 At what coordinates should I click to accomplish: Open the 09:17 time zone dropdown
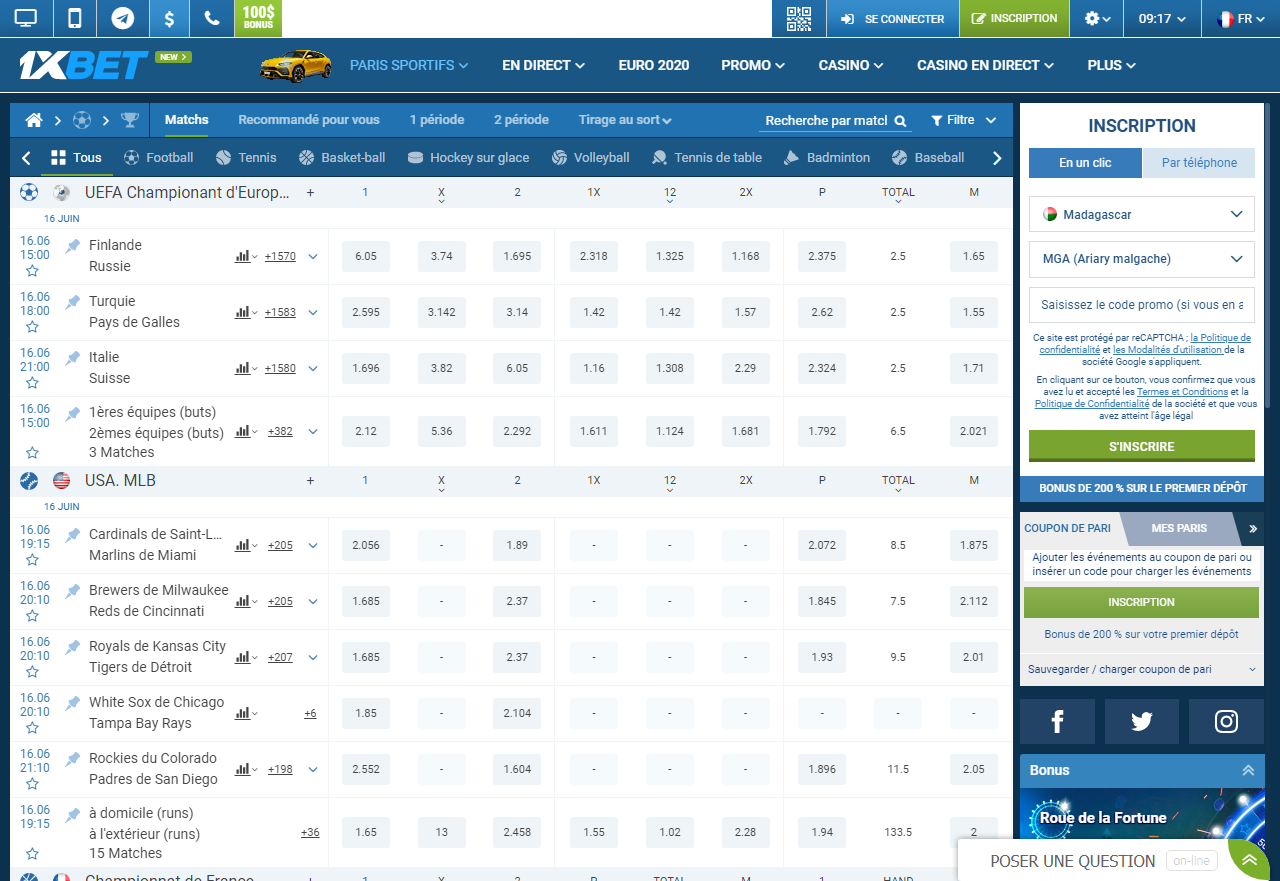pos(1162,18)
